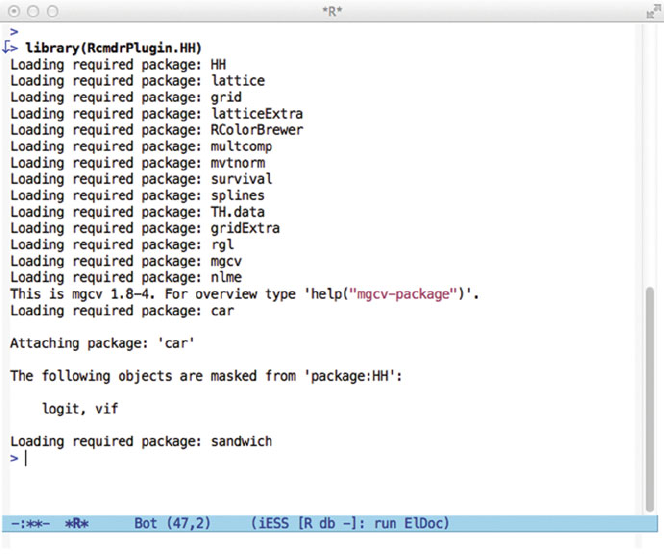
Task: Click the *R* buffer name in mode line
Action: pos(77,524)
